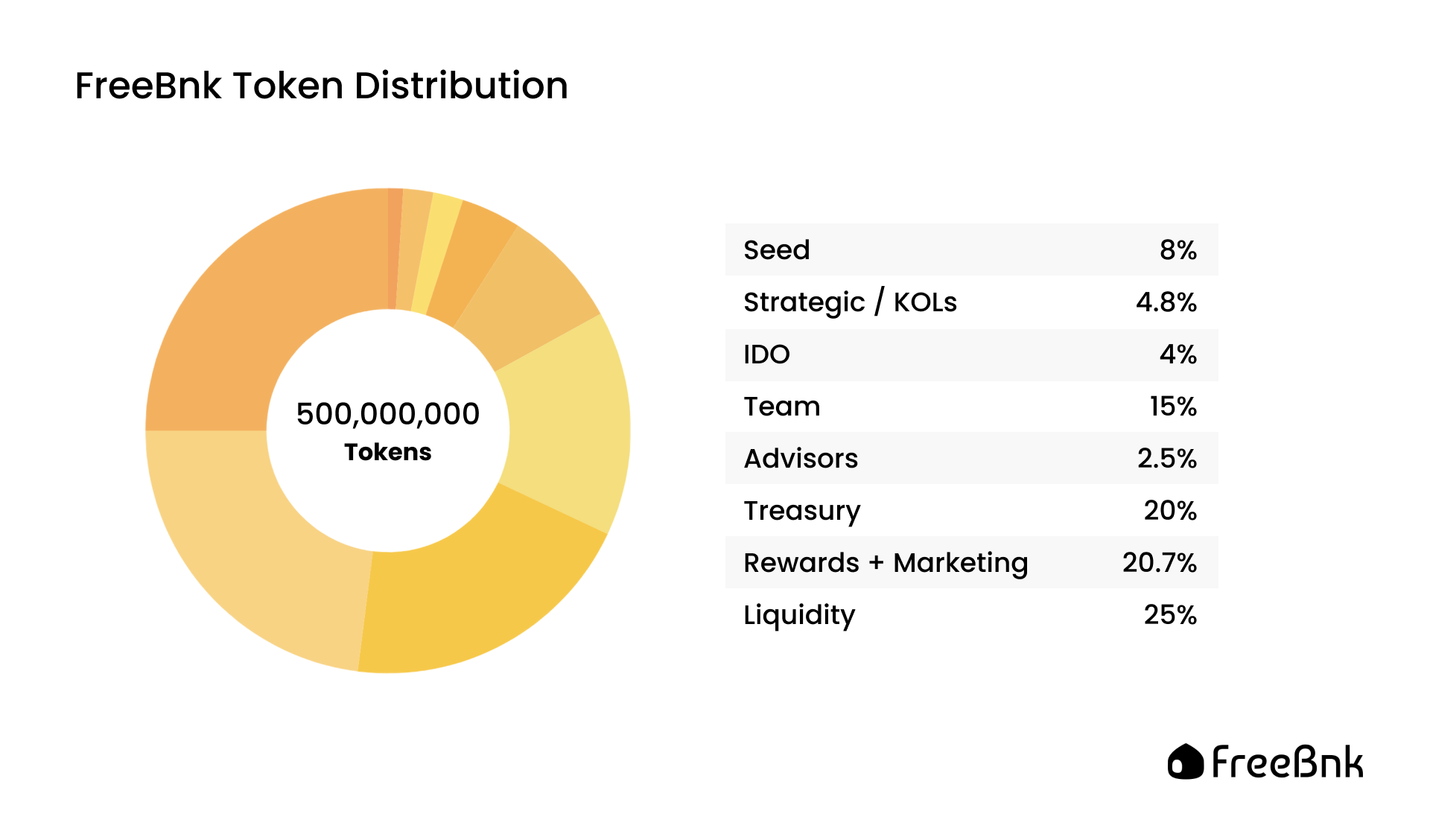Click the Liquidity 25% value
The image size is (1430, 840).
(1169, 614)
